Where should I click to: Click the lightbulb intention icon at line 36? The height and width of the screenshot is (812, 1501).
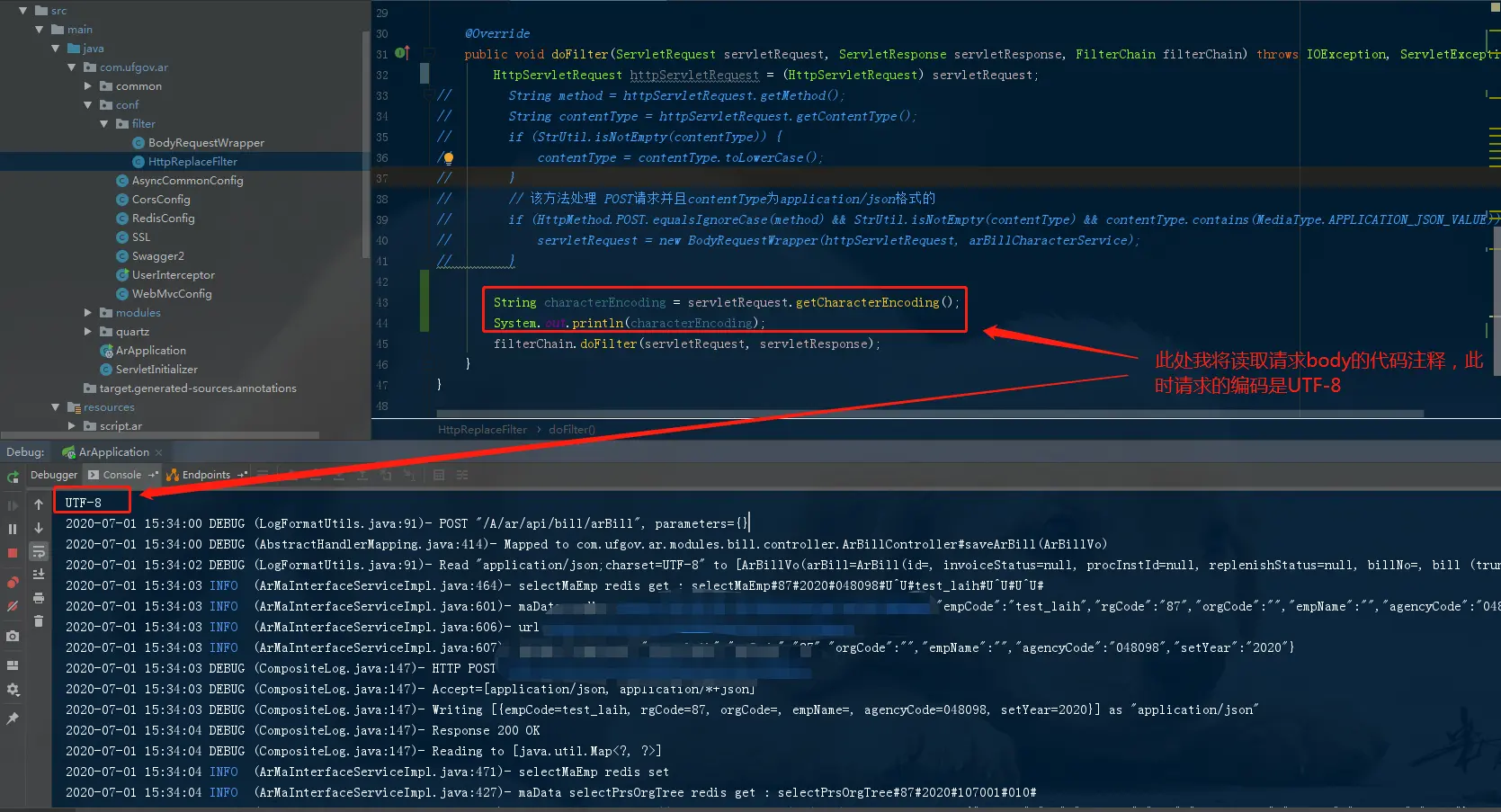(x=448, y=158)
